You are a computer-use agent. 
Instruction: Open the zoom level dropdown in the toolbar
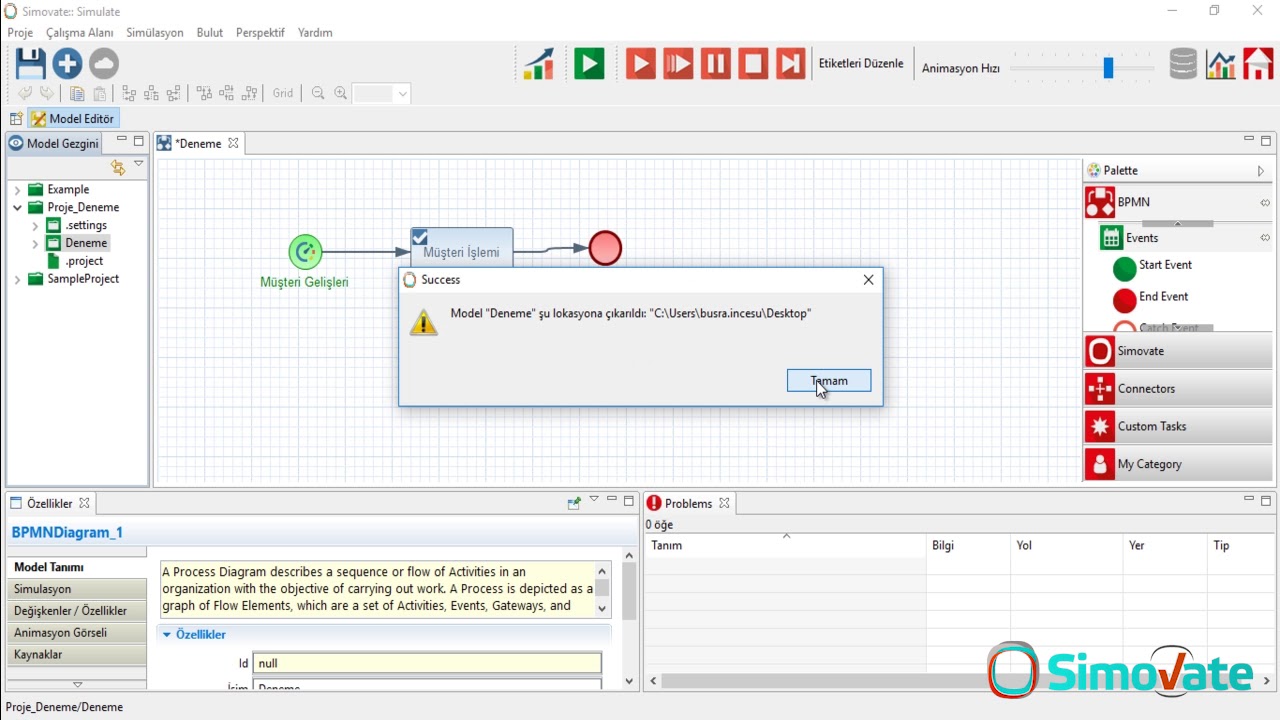[402, 93]
